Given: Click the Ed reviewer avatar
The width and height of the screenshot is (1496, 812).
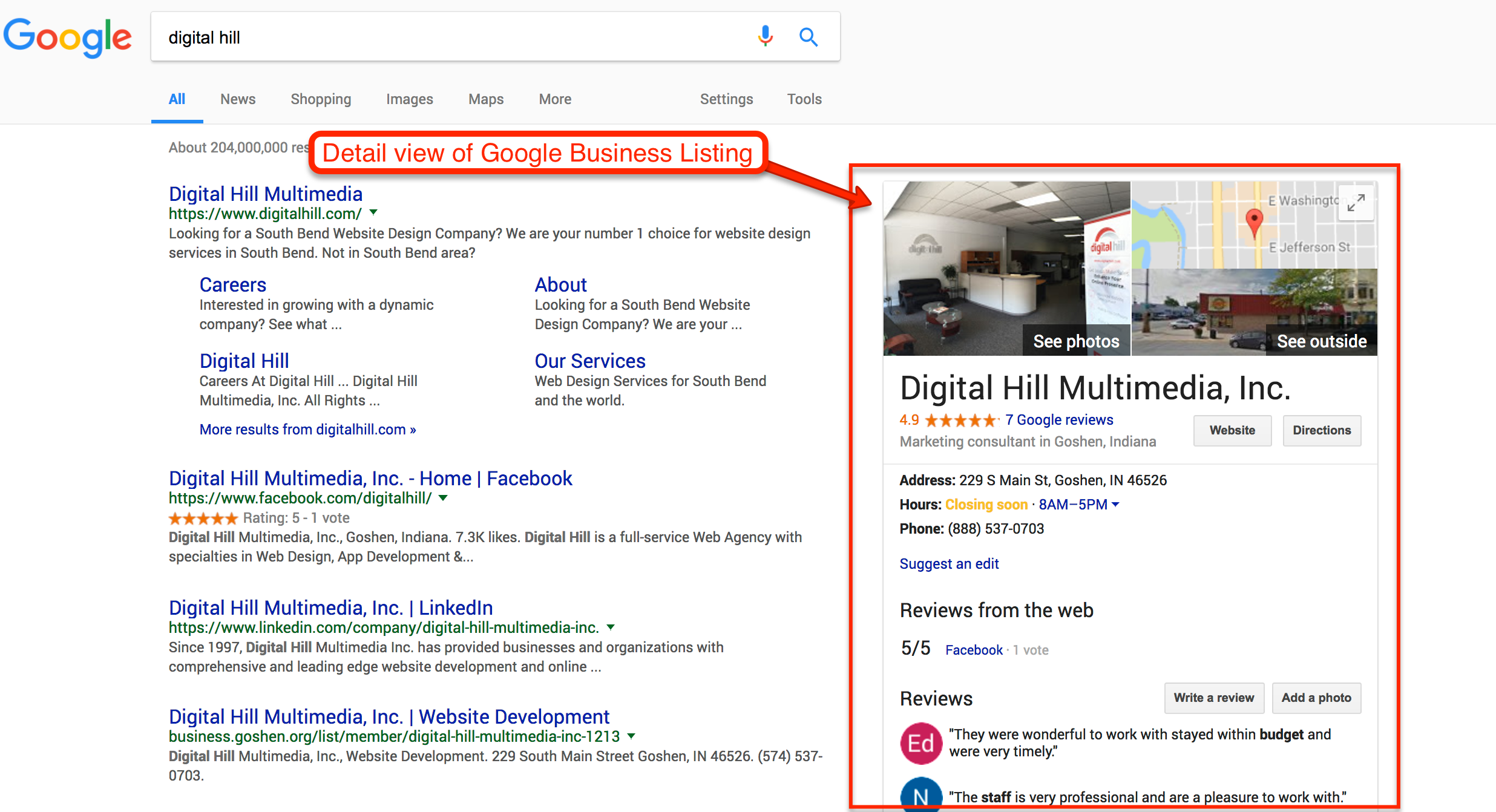Looking at the screenshot, I should coord(921,743).
